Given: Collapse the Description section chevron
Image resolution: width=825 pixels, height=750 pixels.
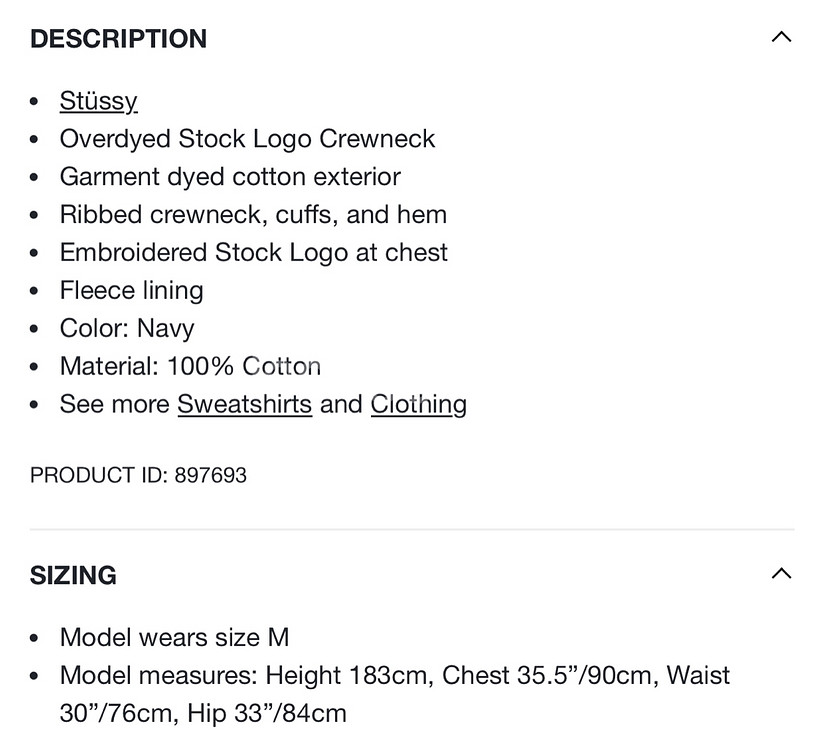Looking at the screenshot, I should tap(781, 38).
